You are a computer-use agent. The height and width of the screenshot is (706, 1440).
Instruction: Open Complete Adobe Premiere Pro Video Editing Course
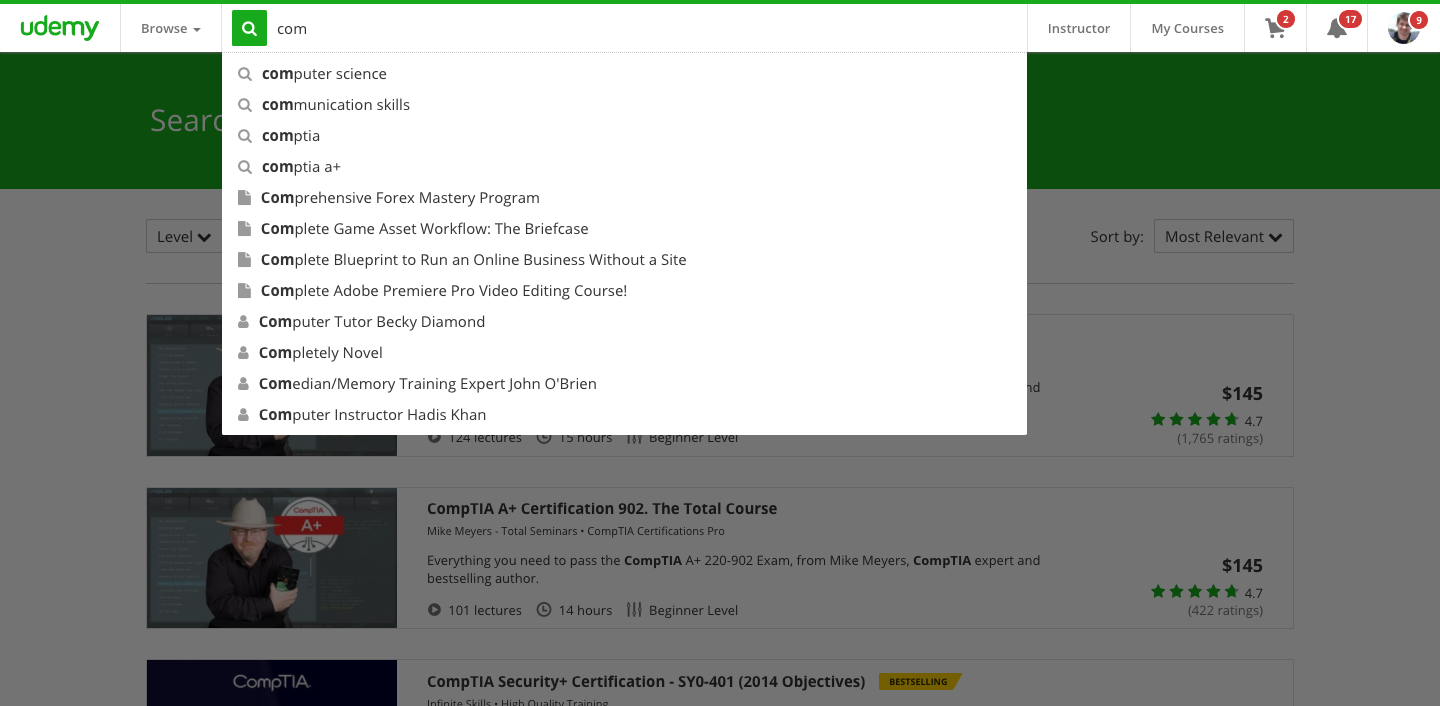tap(624, 291)
